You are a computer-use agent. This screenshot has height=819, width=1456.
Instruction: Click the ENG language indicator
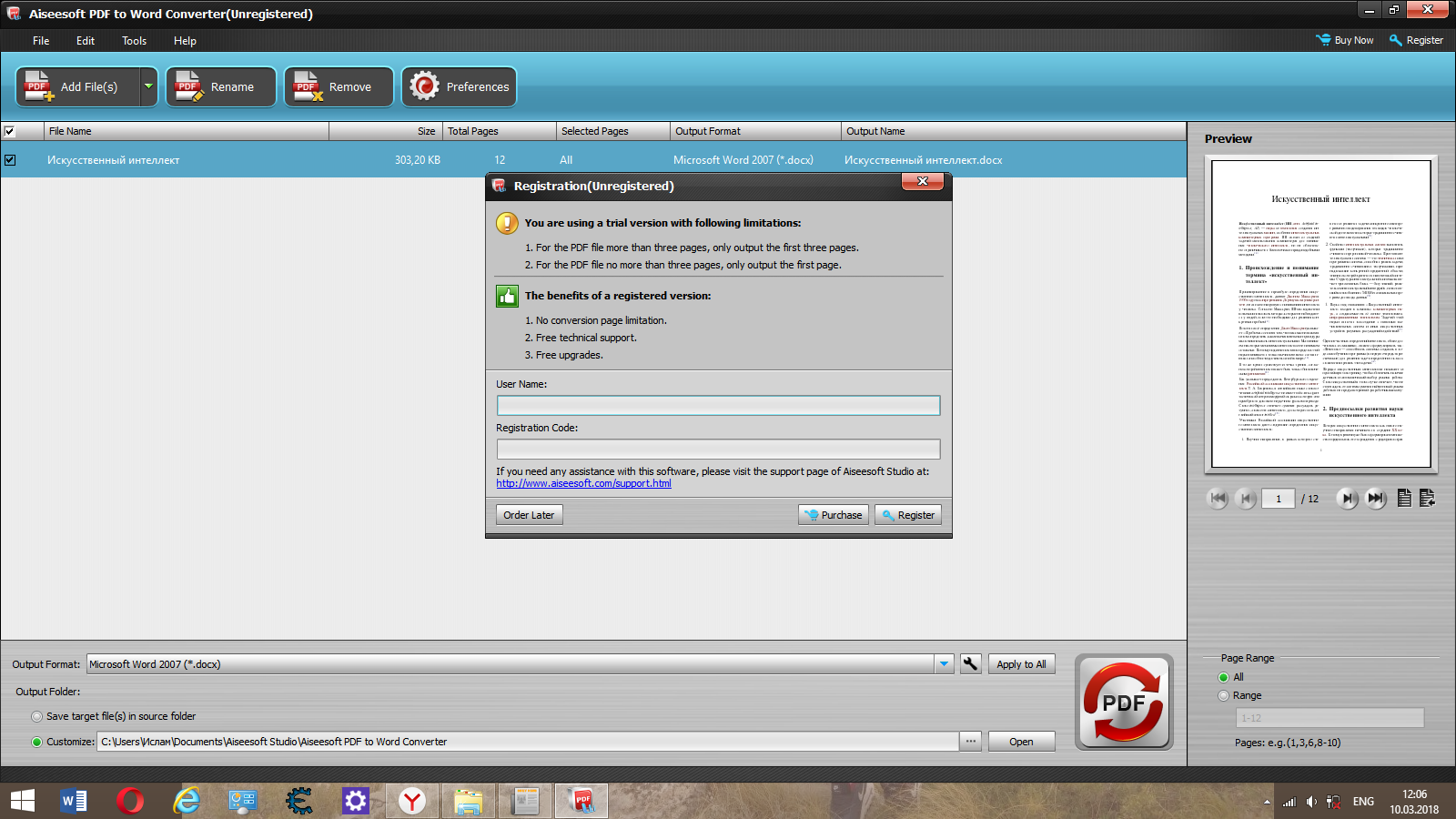click(1363, 802)
